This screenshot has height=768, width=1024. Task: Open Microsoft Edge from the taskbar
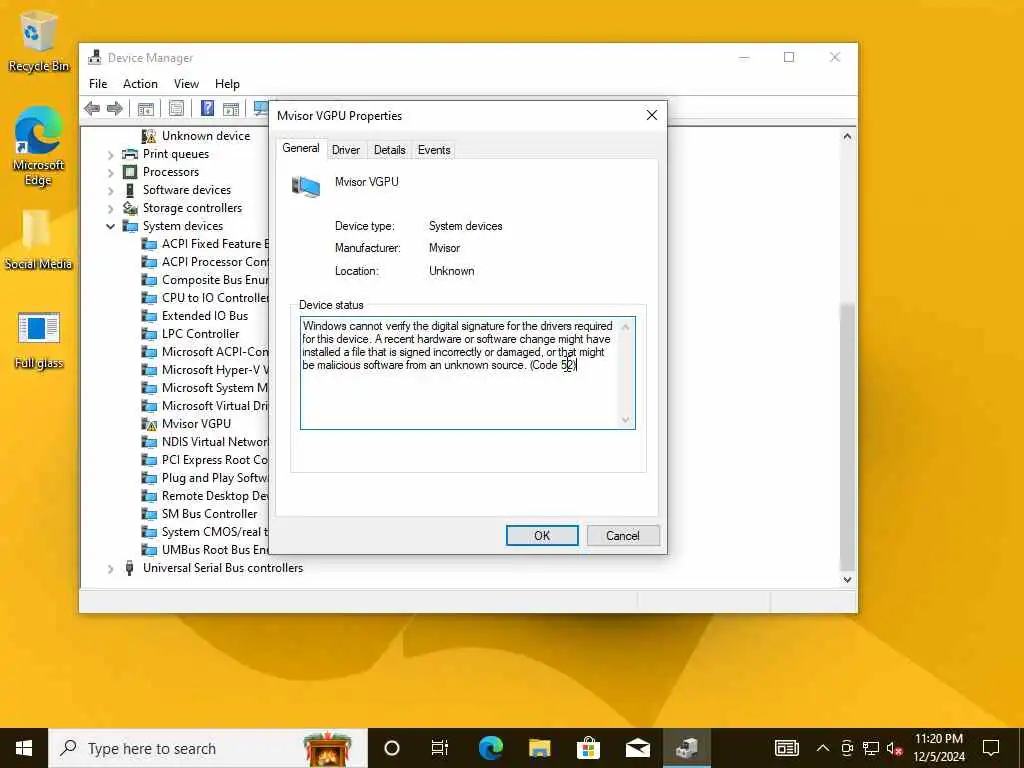[x=490, y=748]
